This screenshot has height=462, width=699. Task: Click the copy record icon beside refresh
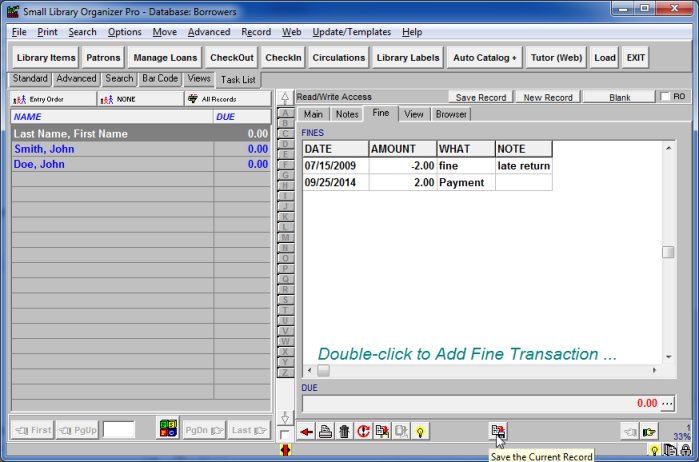(x=382, y=431)
